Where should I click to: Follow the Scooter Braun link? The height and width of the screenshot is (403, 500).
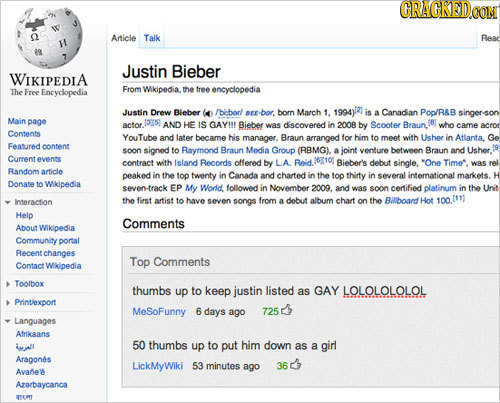pos(399,125)
